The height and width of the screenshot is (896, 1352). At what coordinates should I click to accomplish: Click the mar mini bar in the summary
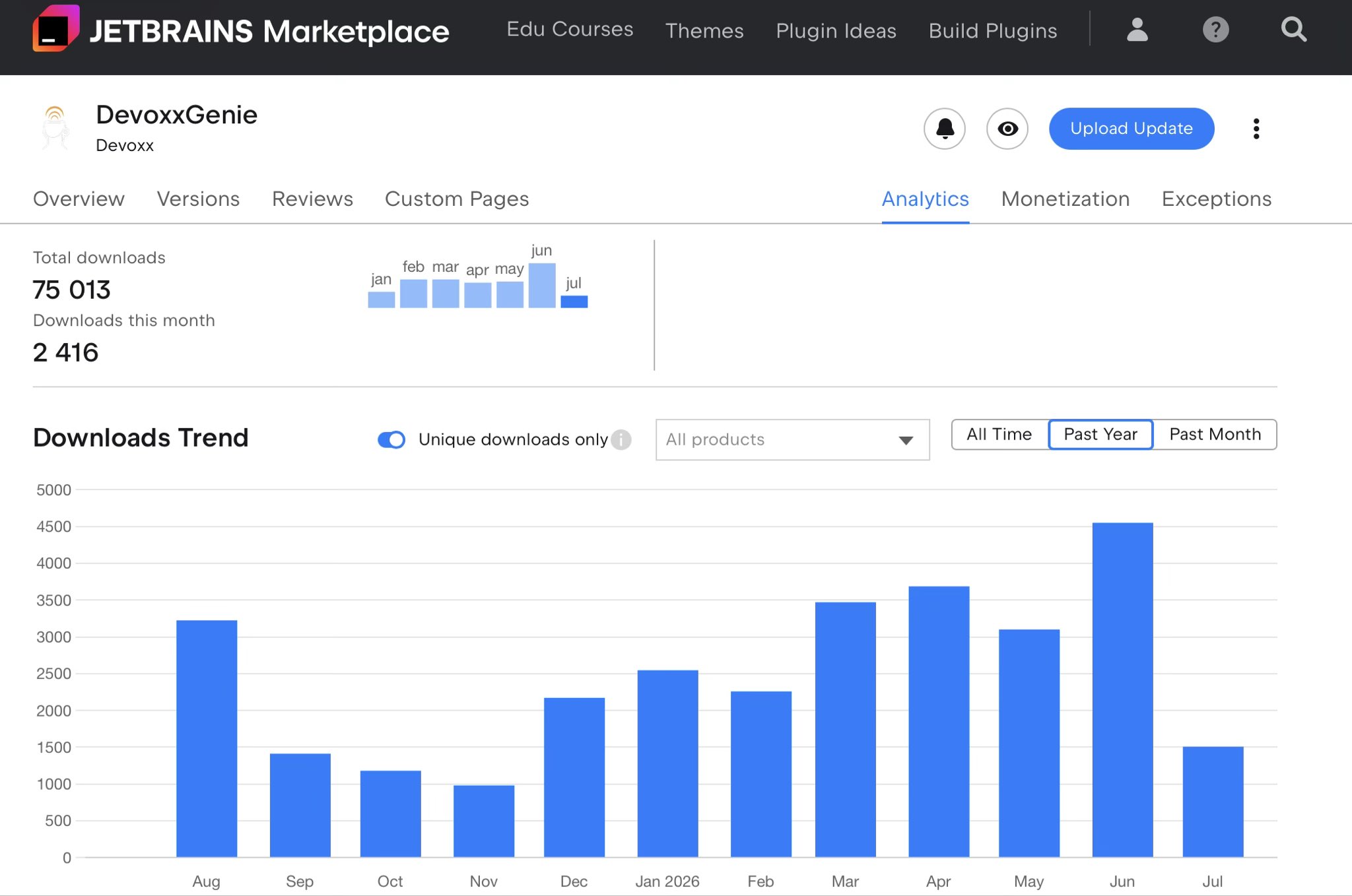coord(445,294)
